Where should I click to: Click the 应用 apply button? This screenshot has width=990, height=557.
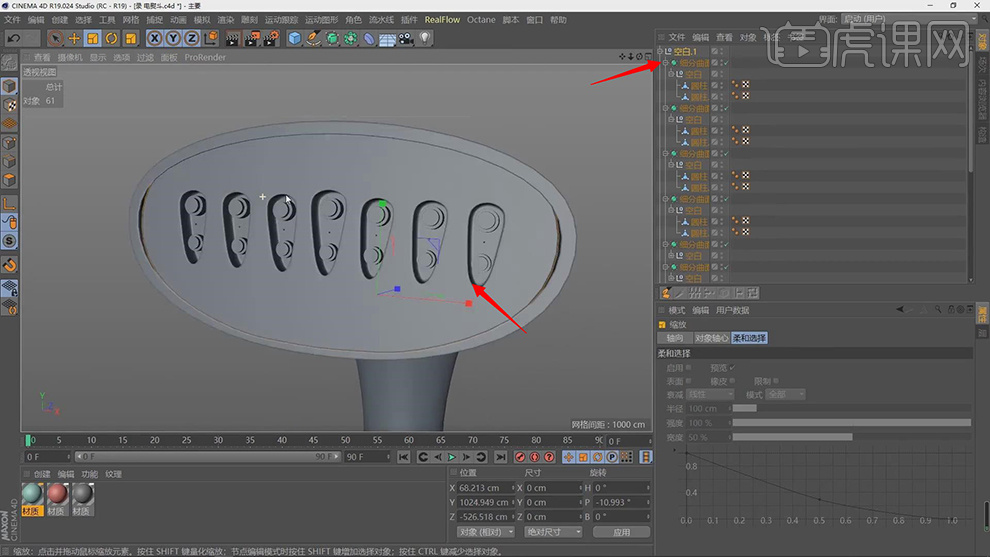[621, 532]
